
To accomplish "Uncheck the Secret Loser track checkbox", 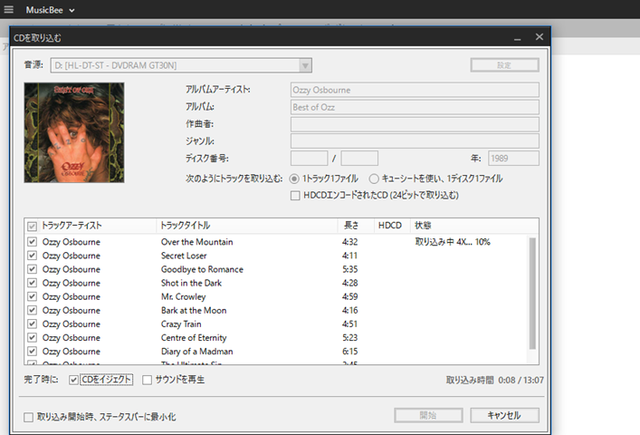I will [32, 255].
